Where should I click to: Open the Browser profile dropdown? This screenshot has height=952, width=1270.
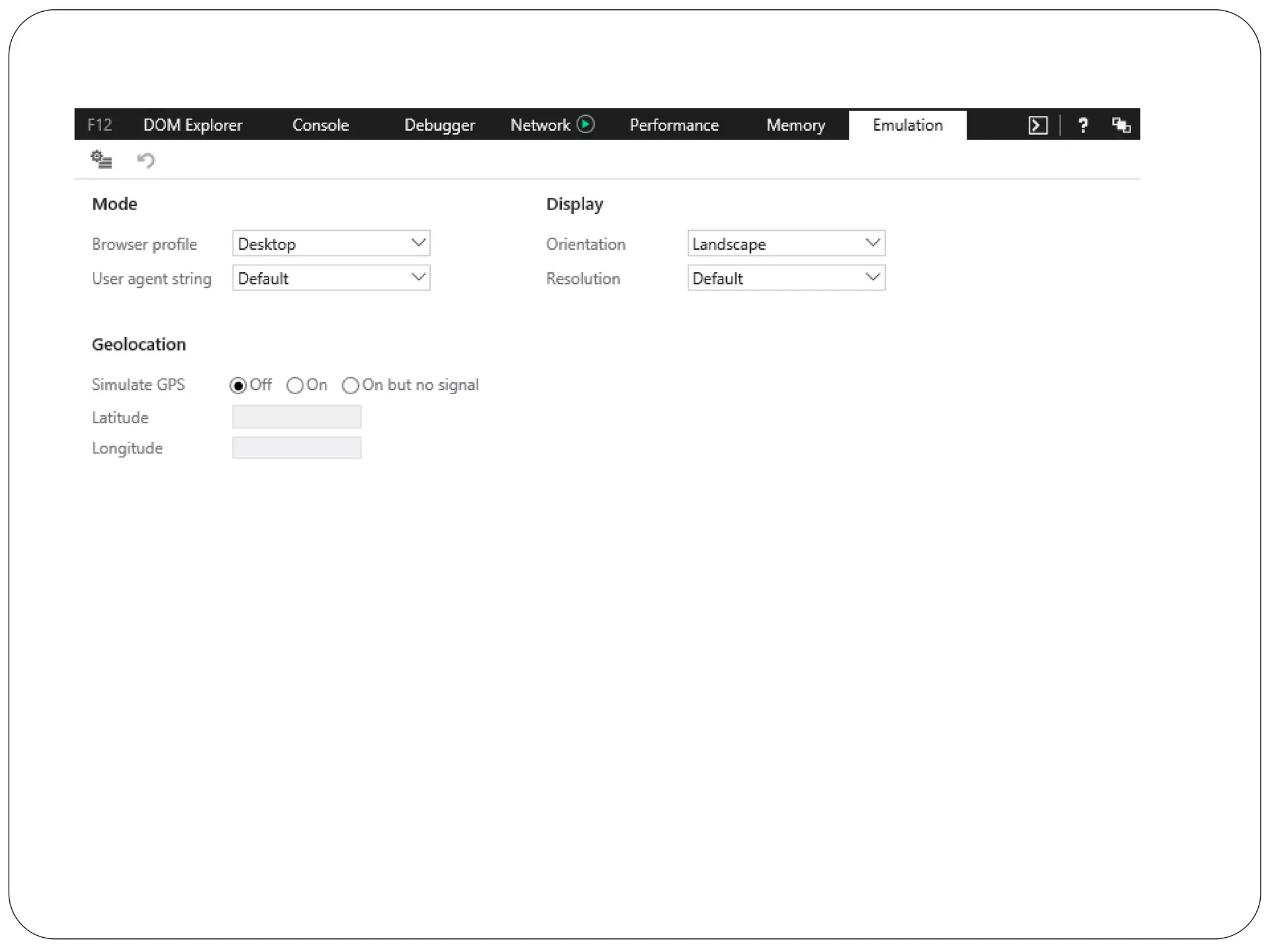(331, 244)
